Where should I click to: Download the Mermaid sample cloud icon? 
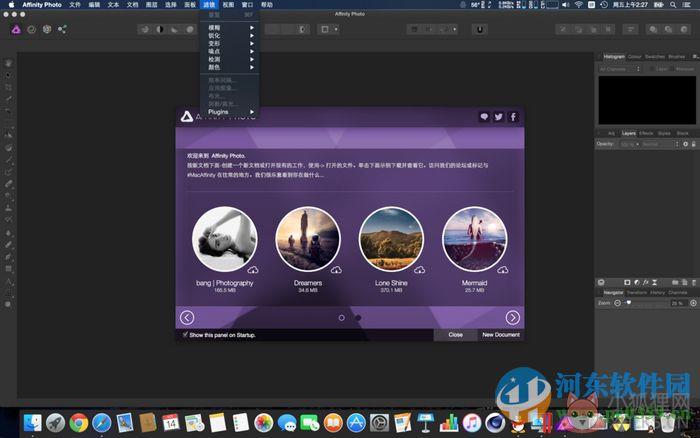503,270
